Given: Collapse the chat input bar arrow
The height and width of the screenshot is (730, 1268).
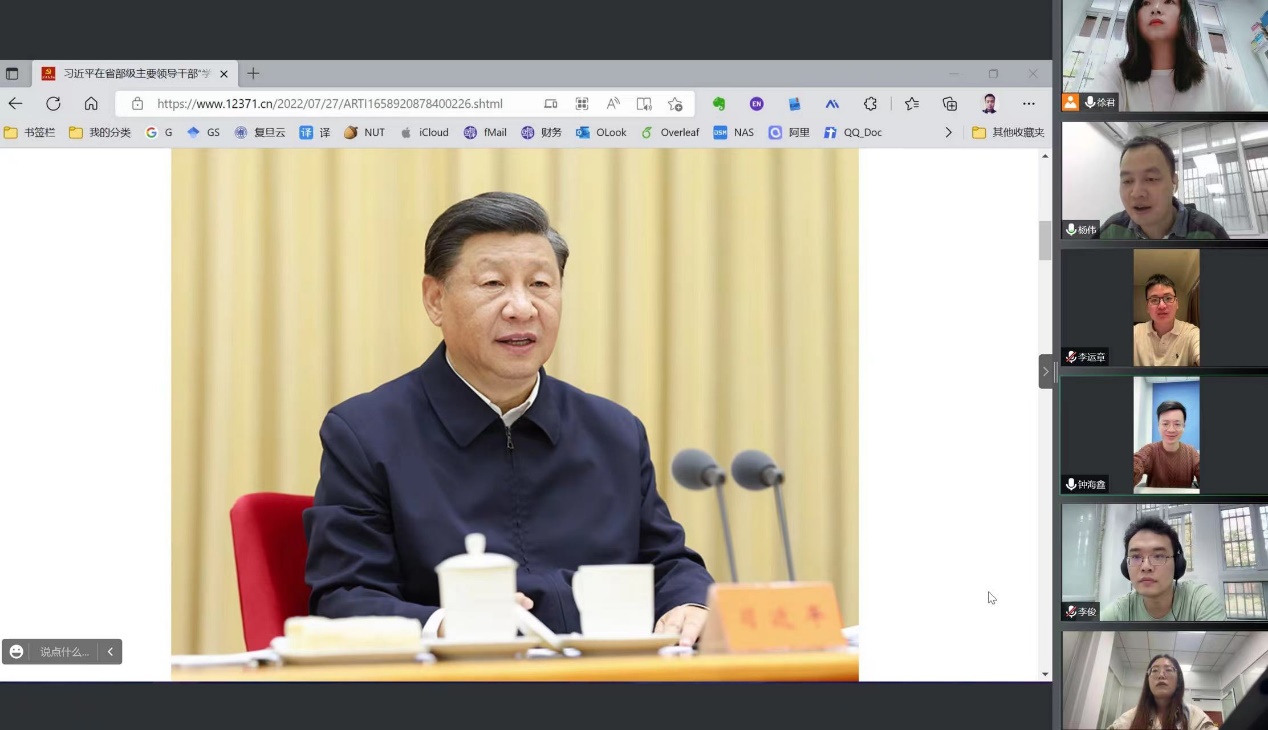Looking at the screenshot, I should (110, 652).
